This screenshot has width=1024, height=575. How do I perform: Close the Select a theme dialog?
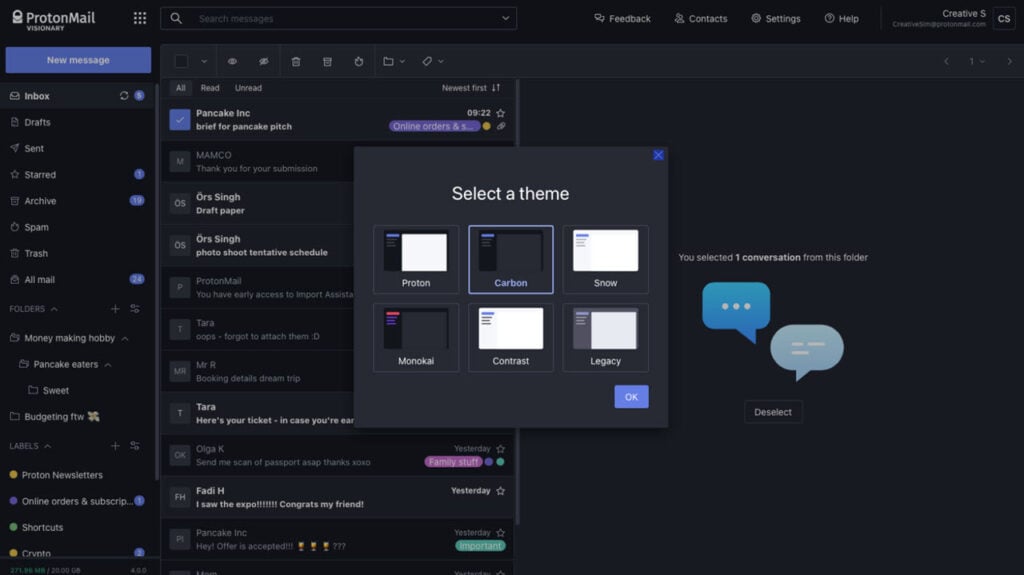click(658, 155)
